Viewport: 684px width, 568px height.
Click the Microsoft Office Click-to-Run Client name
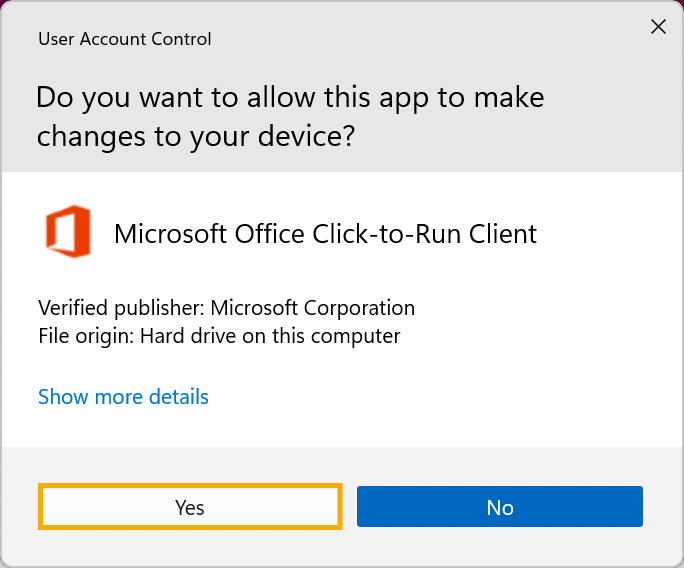[325, 234]
